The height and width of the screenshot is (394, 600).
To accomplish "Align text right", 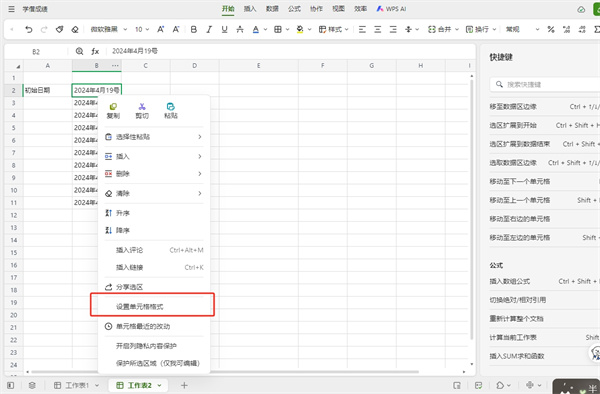I will click(x=393, y=29).
